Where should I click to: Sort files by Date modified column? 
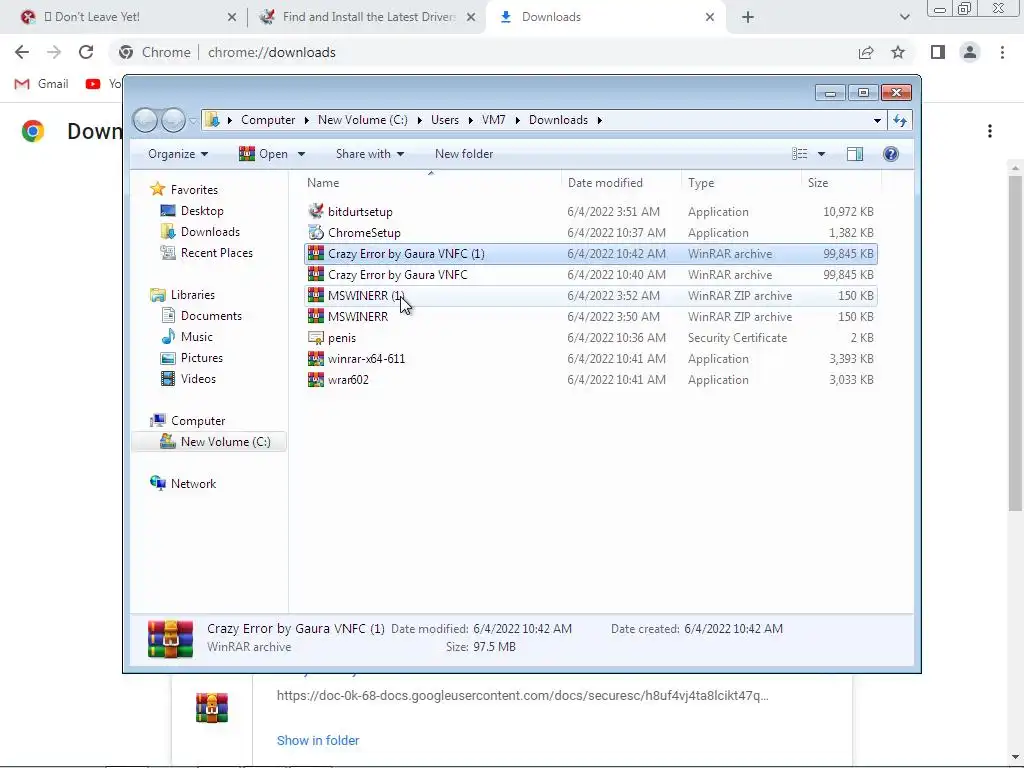tap(621, 183)
